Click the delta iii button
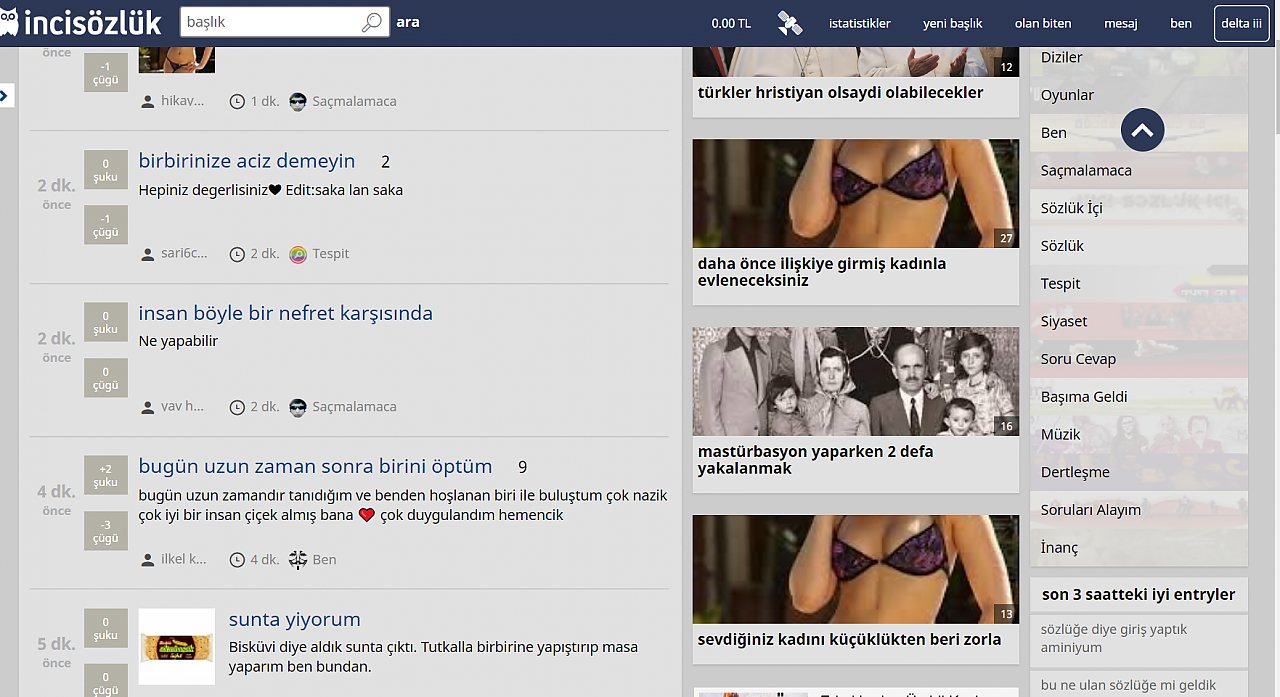 (1241, 23)
